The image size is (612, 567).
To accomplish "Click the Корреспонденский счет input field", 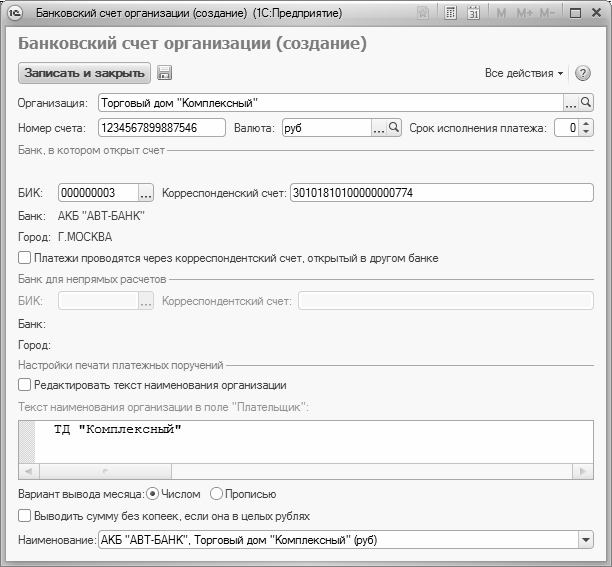I will click(x=442, y=193).
